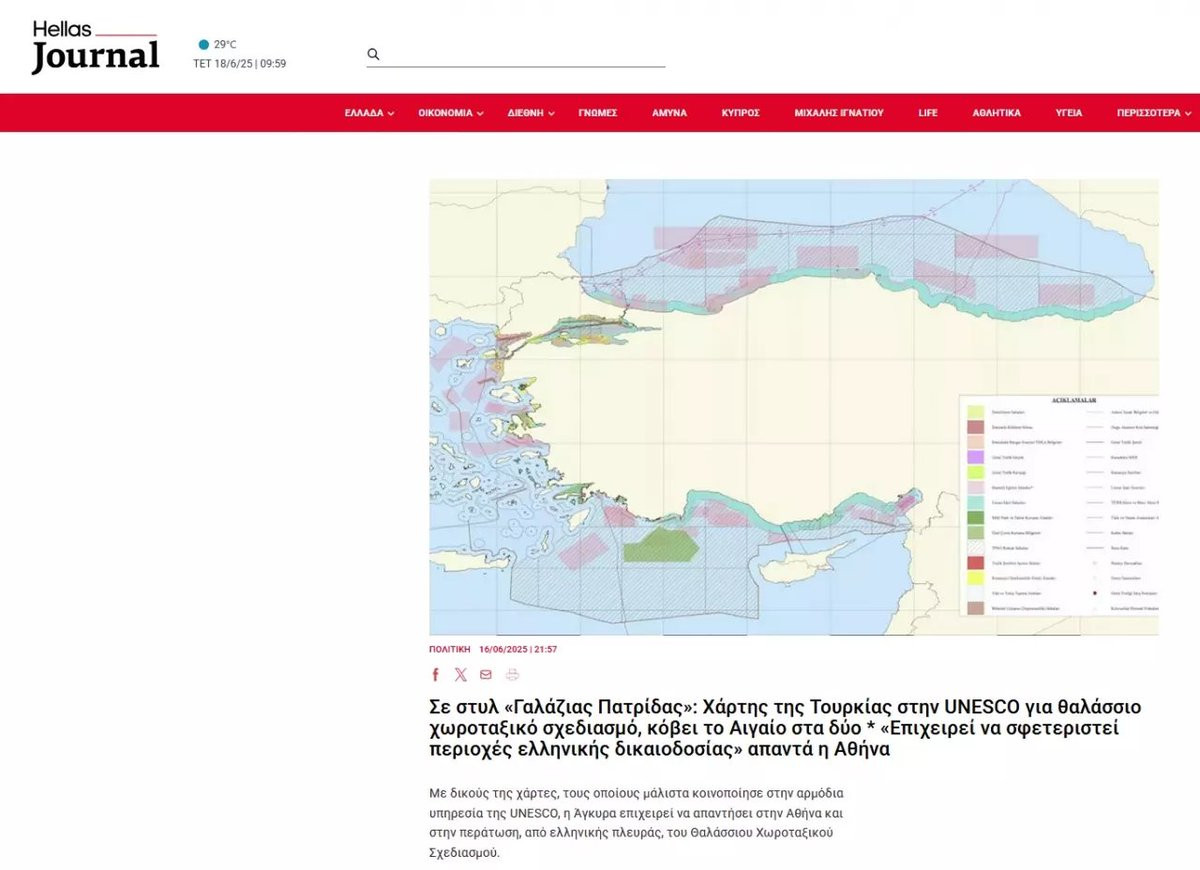
Task: Expand the ΟΙΚΟΝΟΜΙΑ dropdown menu
Action: click(451, 113)
